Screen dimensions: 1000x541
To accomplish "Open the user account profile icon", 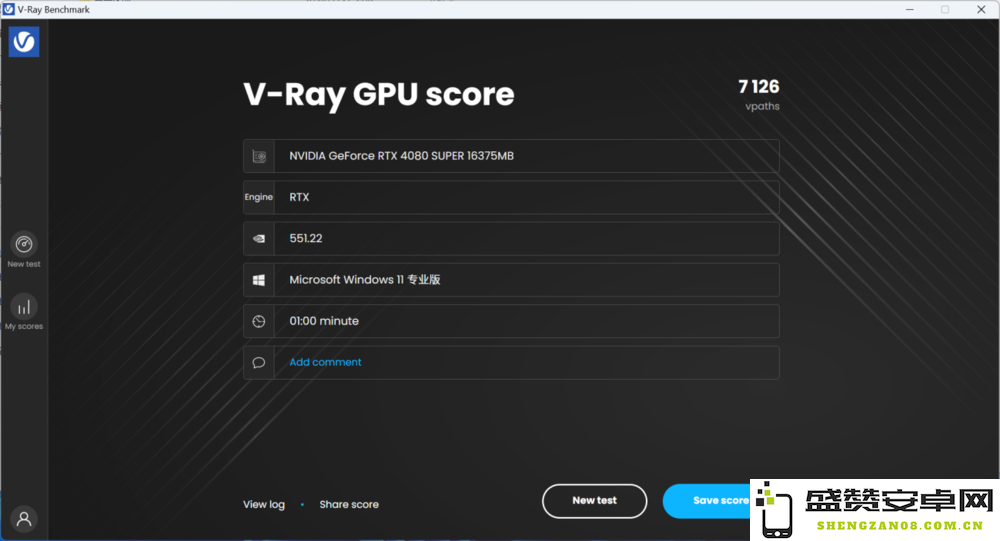I will click(24, 519).
